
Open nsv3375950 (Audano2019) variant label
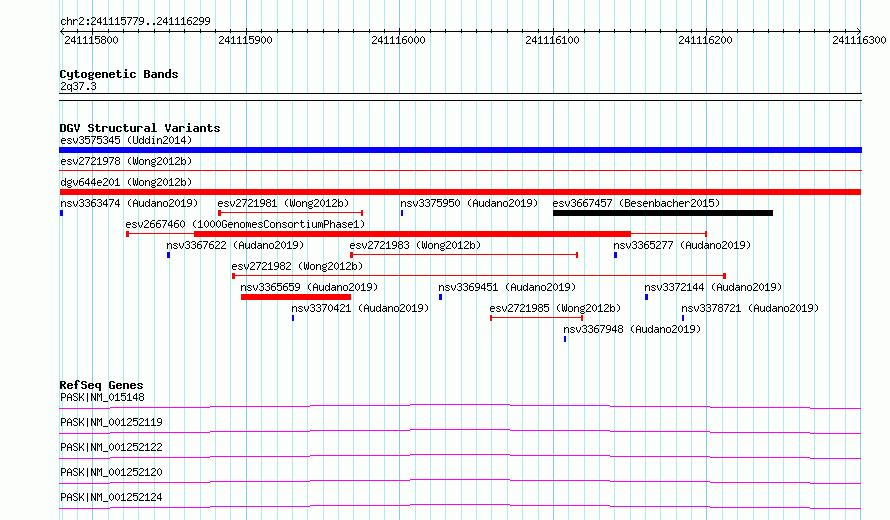coord(469,203)
